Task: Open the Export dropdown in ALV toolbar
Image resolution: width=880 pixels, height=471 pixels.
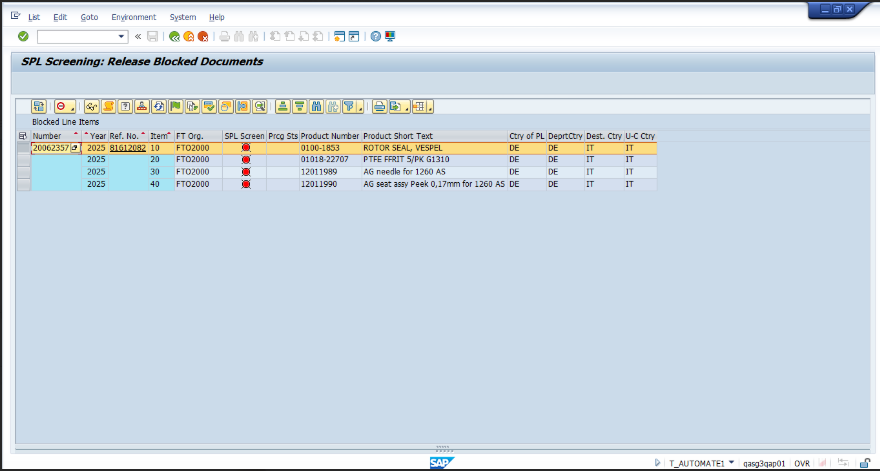Action: 399,106
